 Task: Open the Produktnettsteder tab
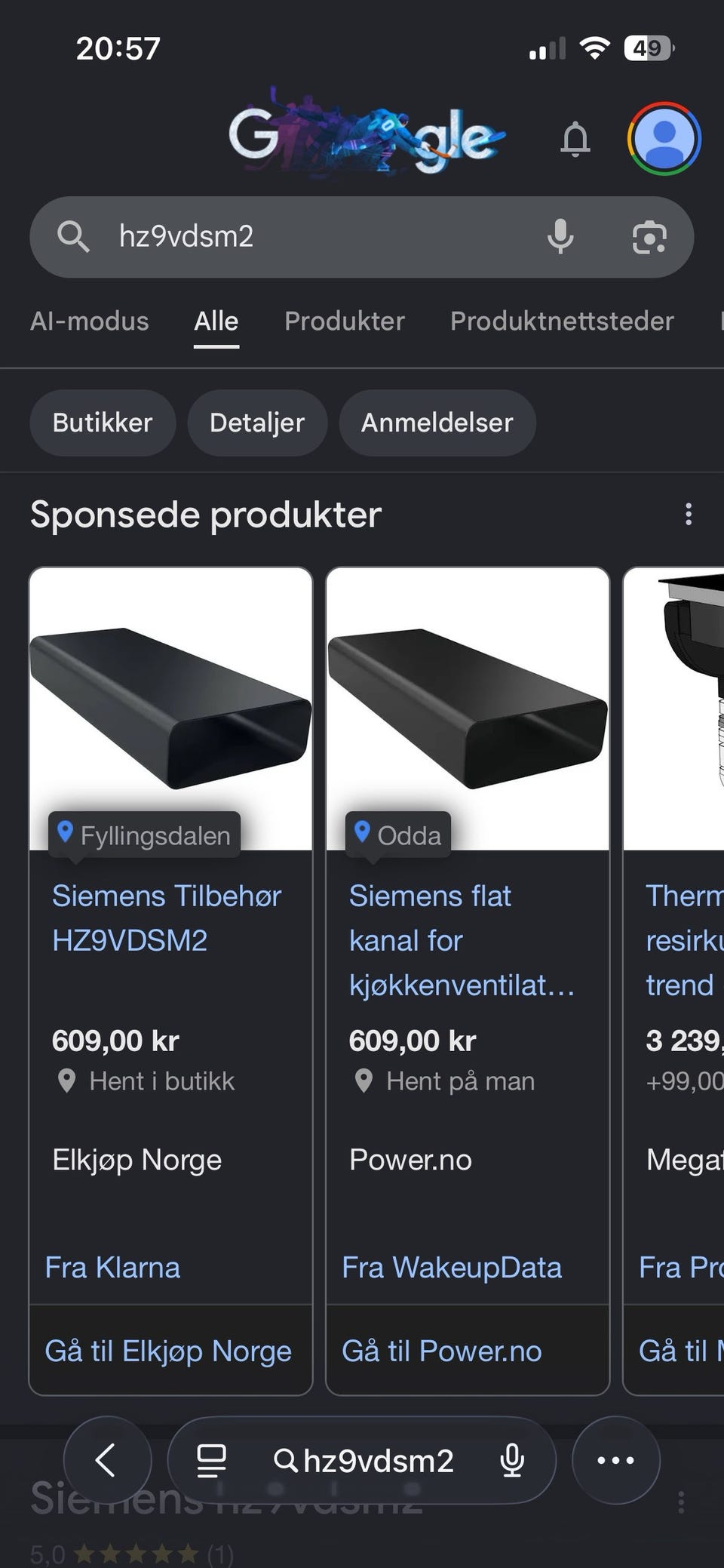point(562,321)
